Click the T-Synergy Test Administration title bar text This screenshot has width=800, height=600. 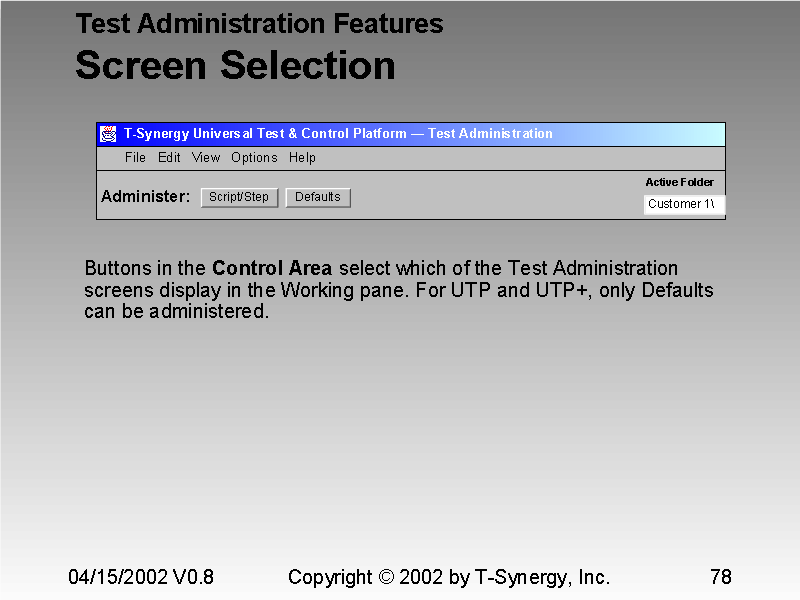[x=338, y=134]
